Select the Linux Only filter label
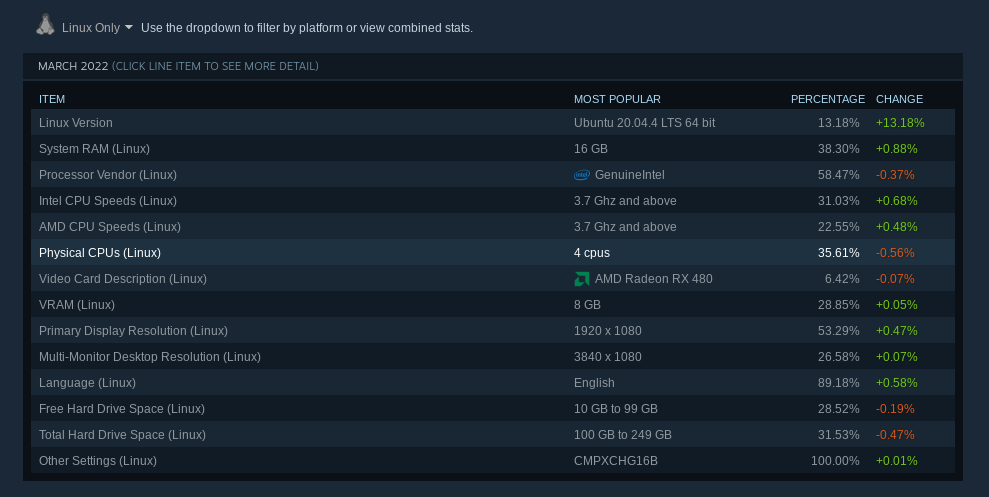This screenshot has width=989, height=497. pos(91,28)
